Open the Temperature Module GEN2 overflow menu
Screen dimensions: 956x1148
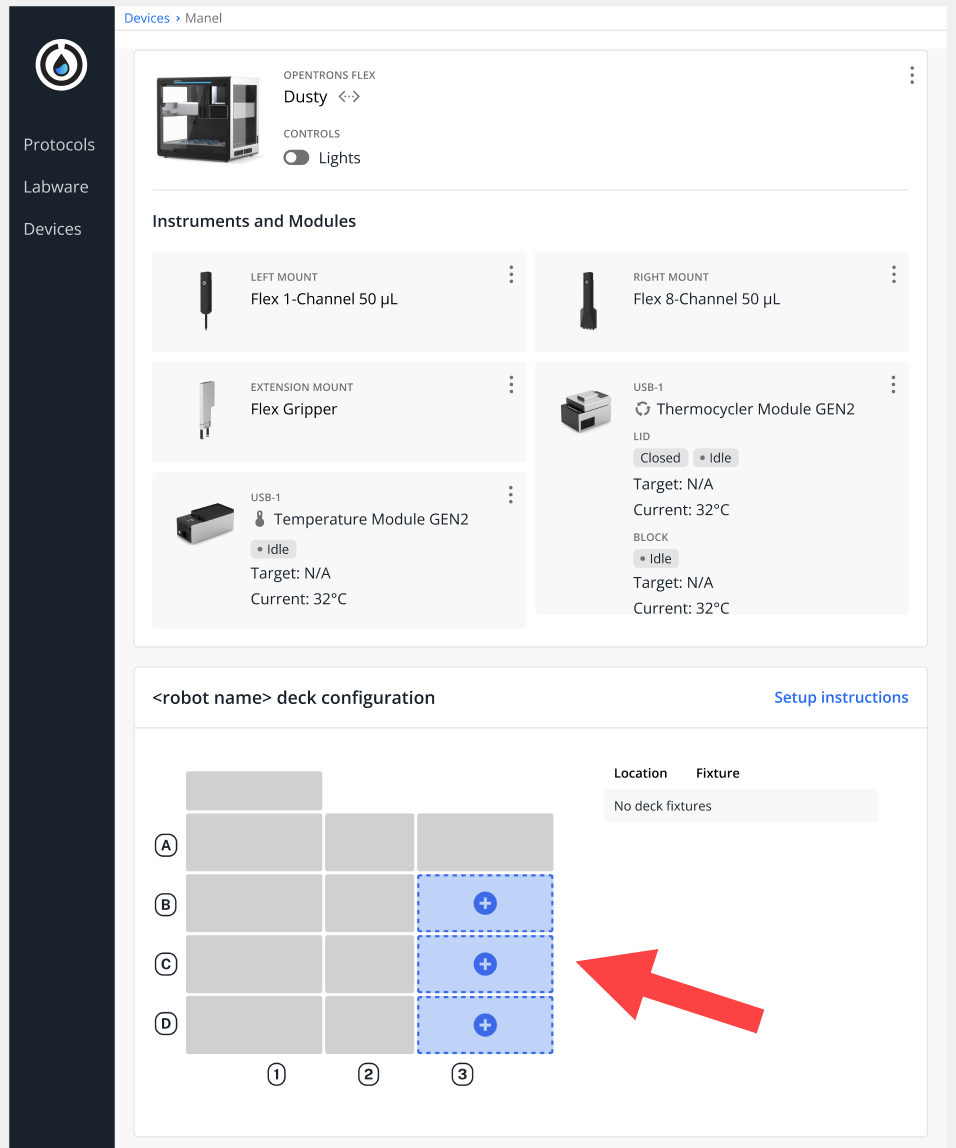tap(511, 494)
